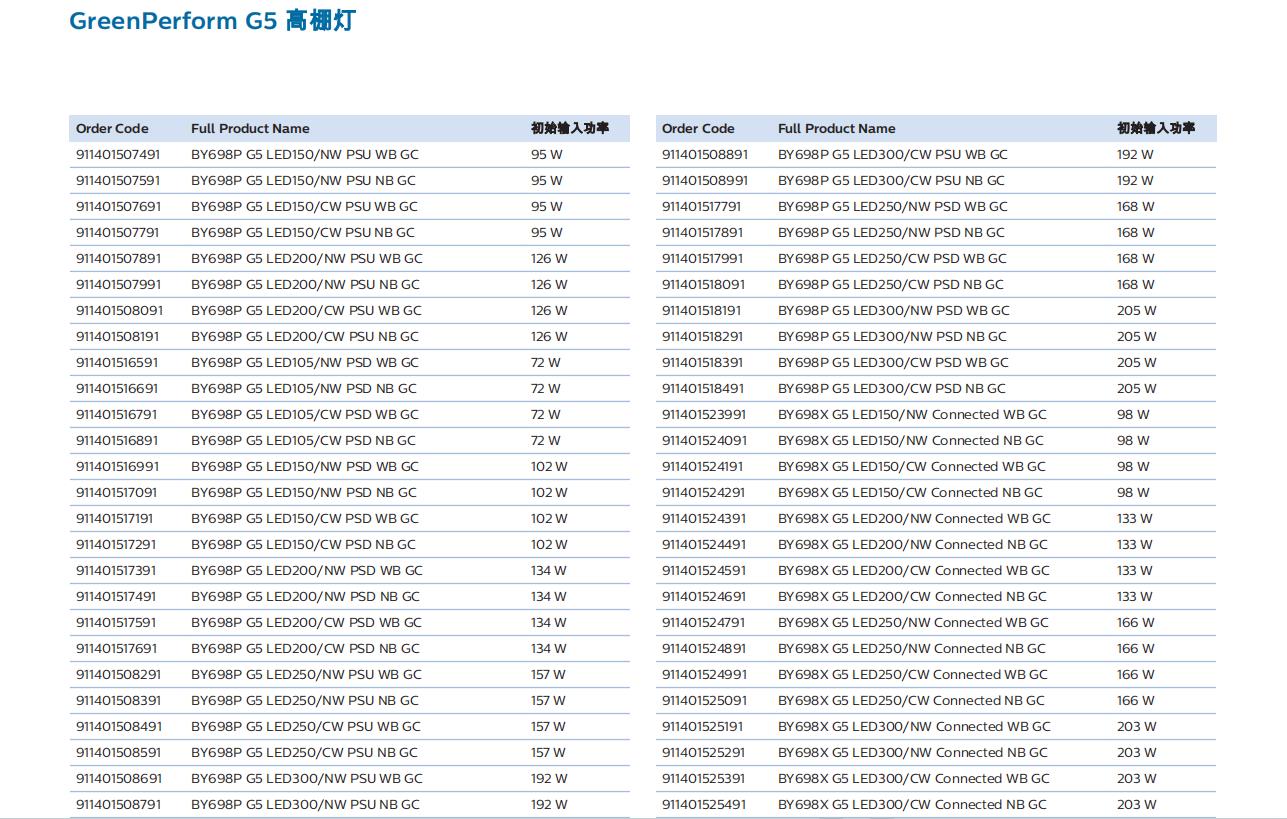Click product BY698P G5 LED200/NW PSD NB GC
The width and height of the screenshot is (1287, 819).
click(305, 597)
